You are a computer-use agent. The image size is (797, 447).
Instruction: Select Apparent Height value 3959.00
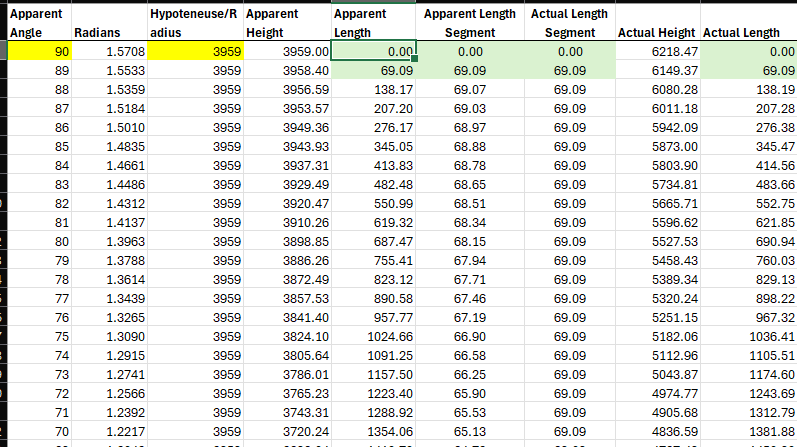(287, 51)
